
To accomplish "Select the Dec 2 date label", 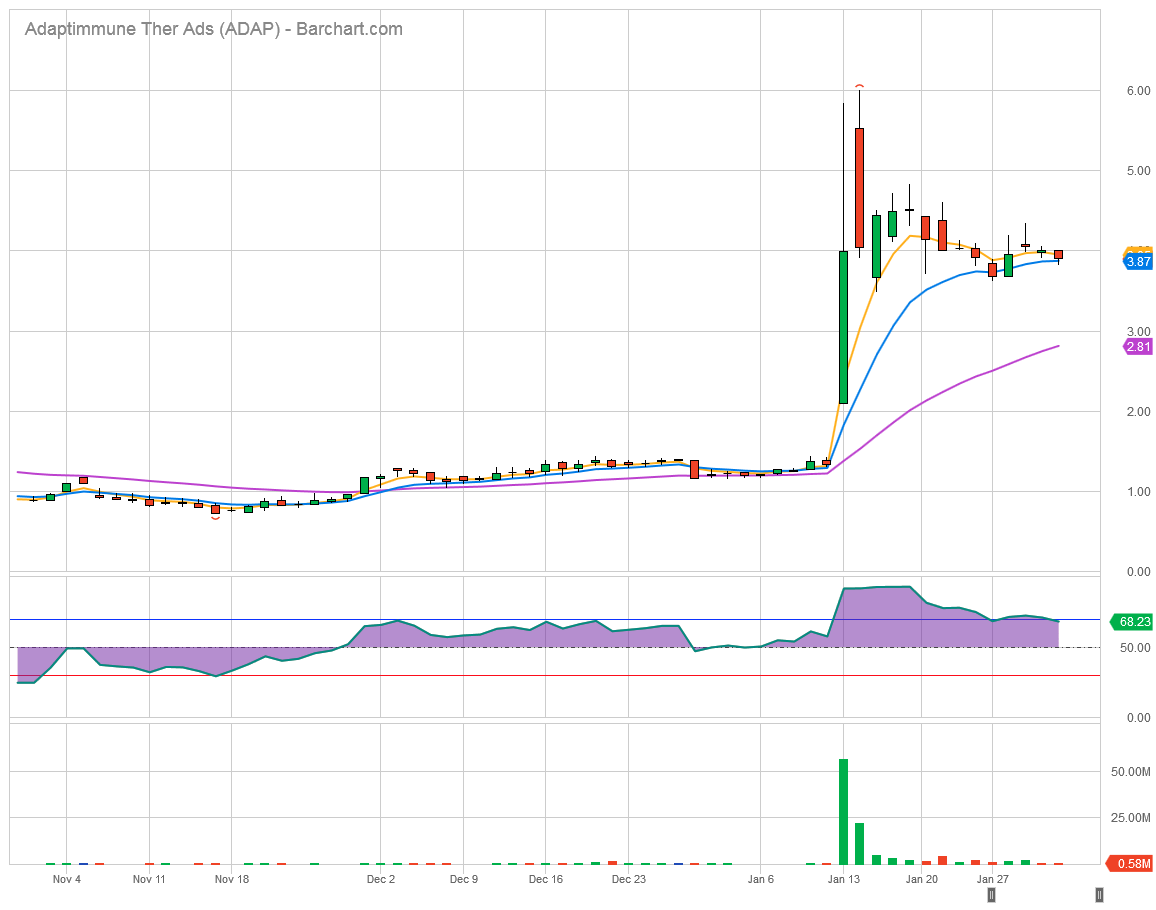I will click(380, 879).
